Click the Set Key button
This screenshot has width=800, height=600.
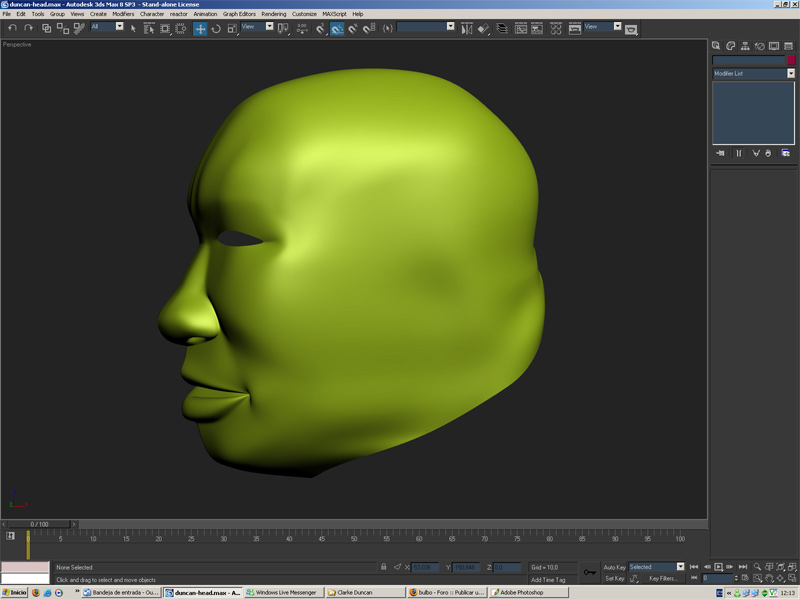(614, 578)
